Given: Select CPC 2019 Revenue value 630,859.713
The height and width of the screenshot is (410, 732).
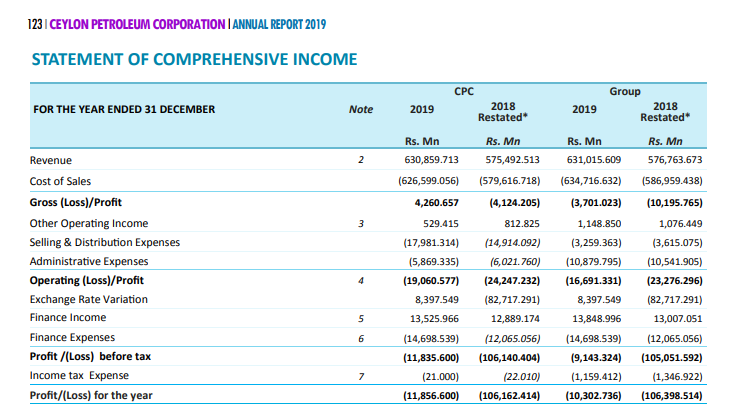Looking at the screenshot, I should [431, 160].
